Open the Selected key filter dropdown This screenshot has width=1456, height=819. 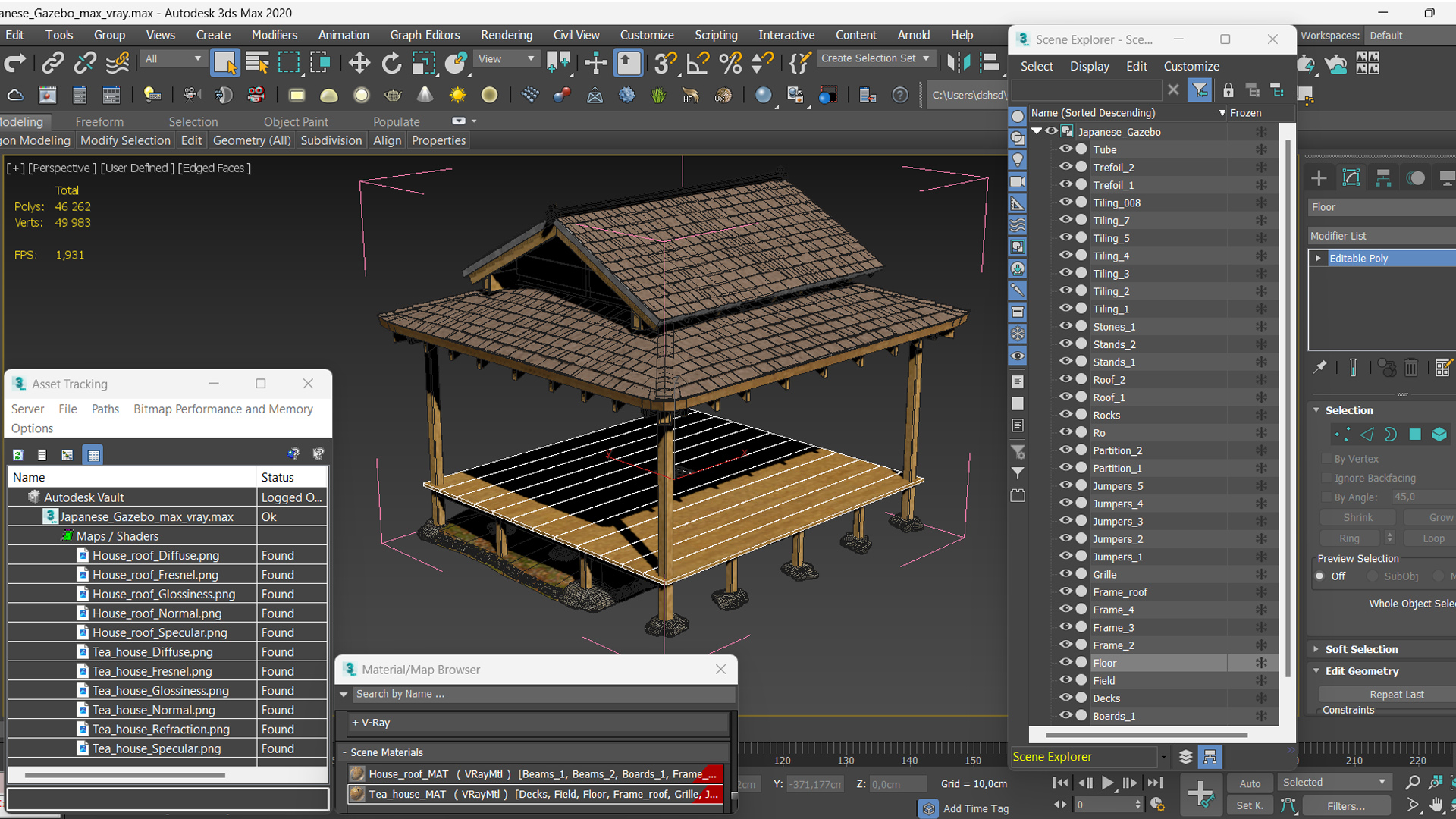(x=1334, y=782)
